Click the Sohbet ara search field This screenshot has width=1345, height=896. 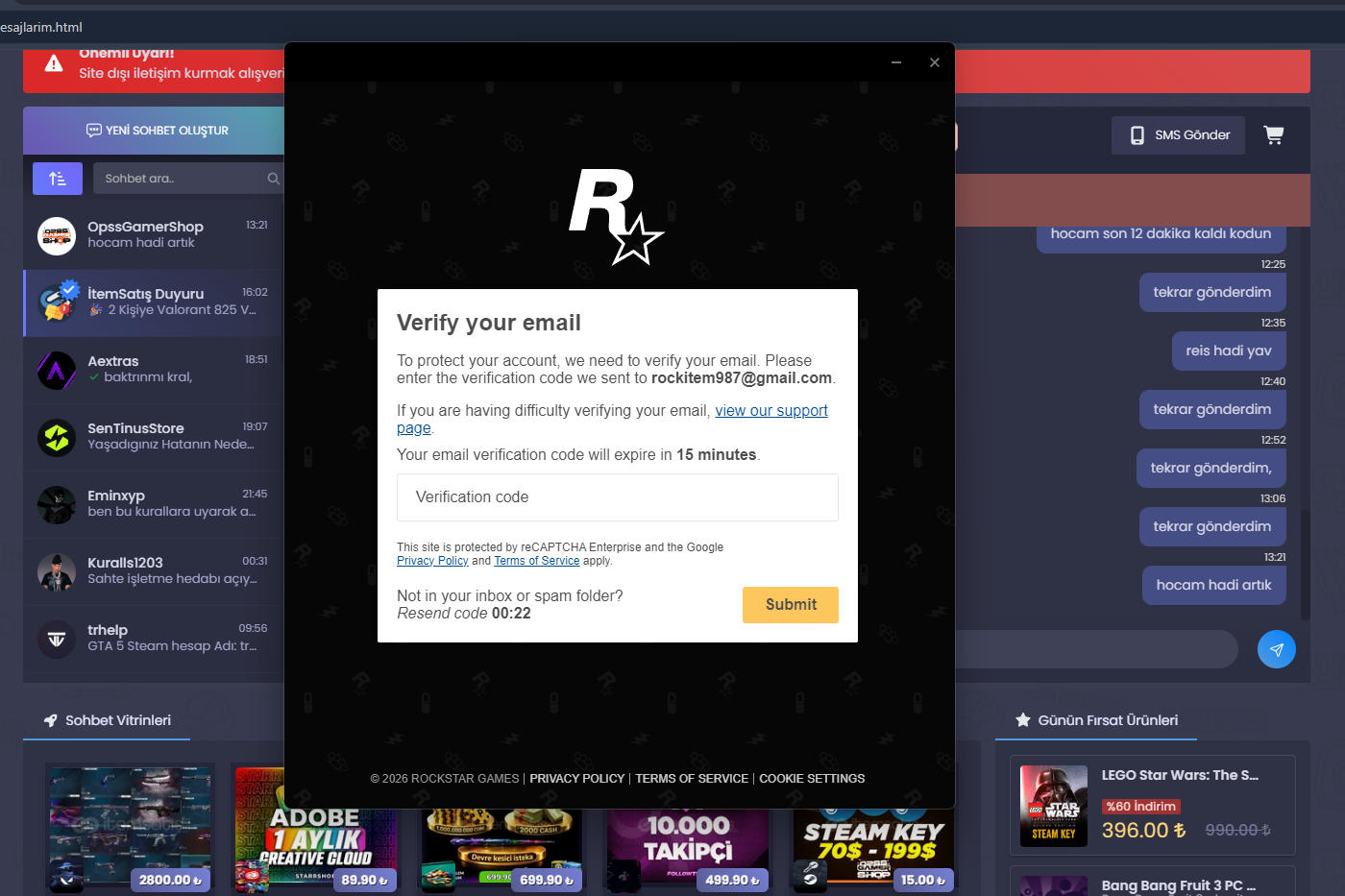(x=189, y=179)
